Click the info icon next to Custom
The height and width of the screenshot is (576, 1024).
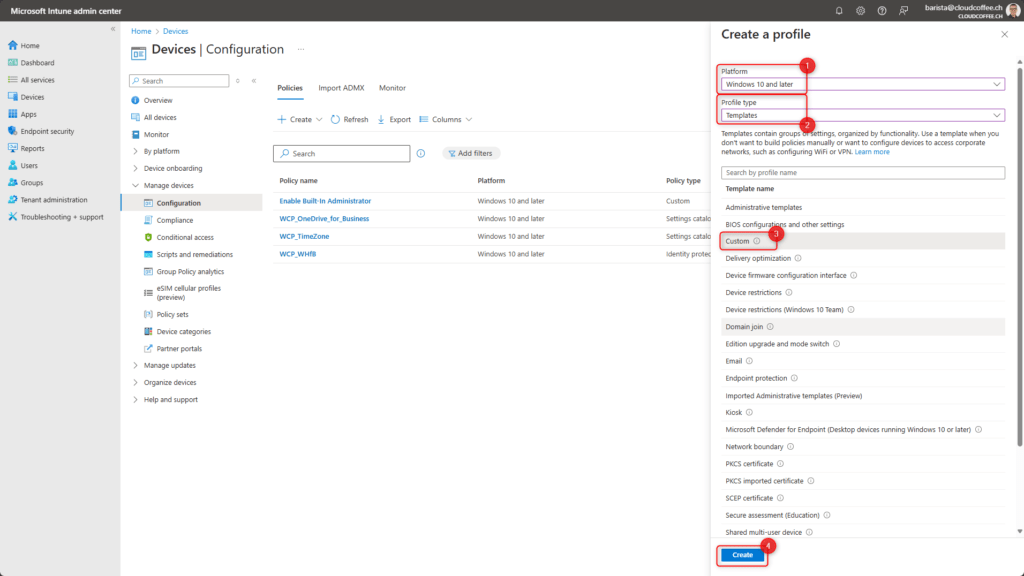pyautogui.click(x=757, y=241)
